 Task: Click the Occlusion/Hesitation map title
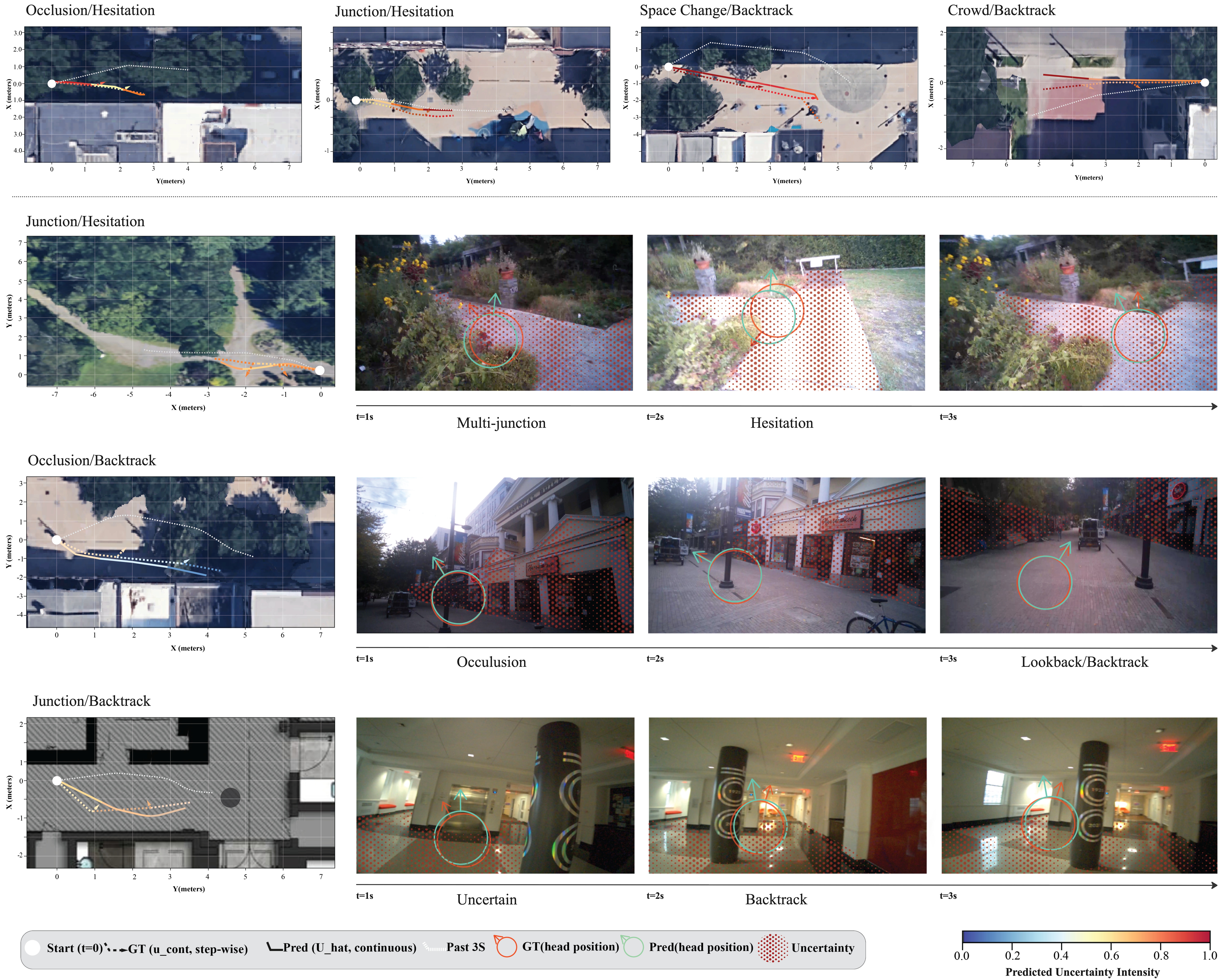coord(90,10)
